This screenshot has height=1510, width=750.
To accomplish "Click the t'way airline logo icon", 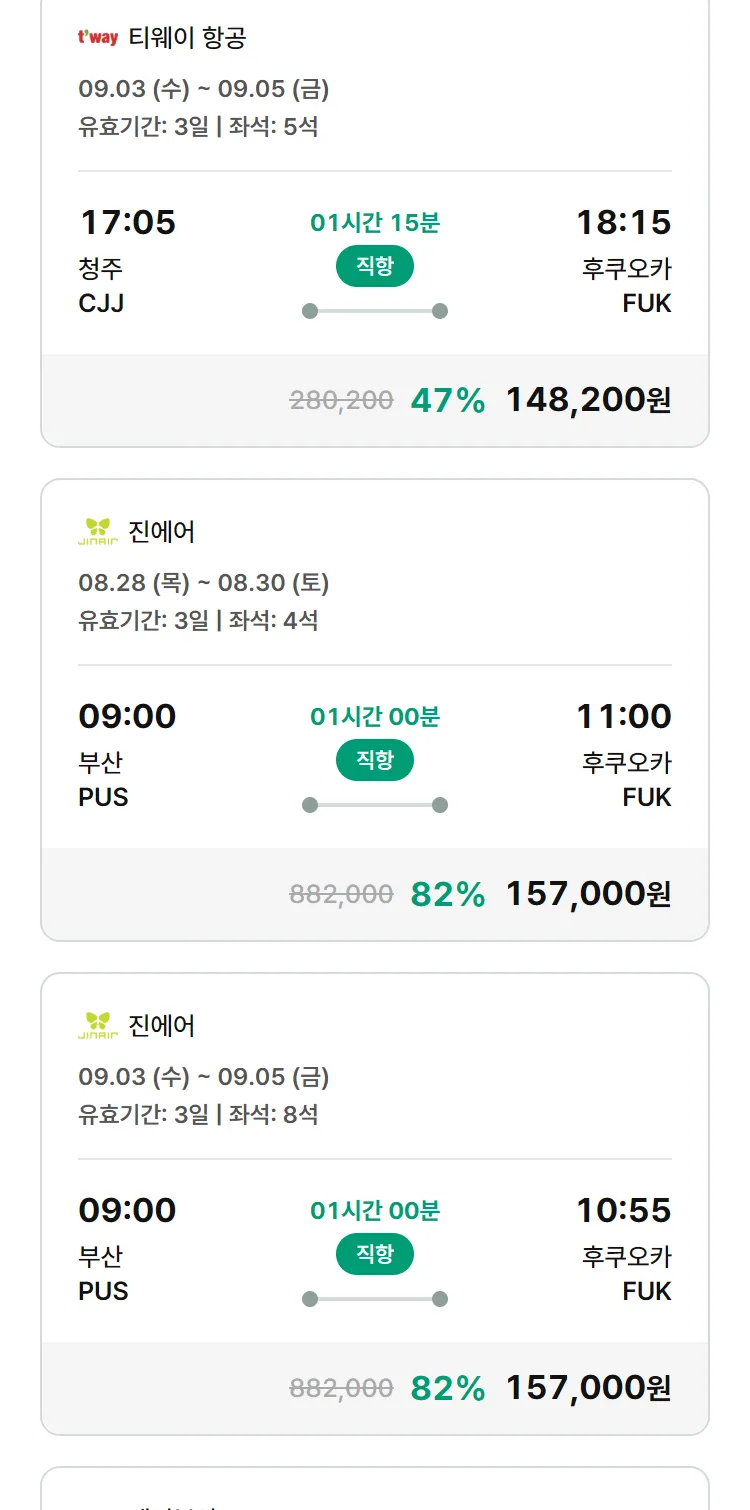I will [x=98, y=38].
